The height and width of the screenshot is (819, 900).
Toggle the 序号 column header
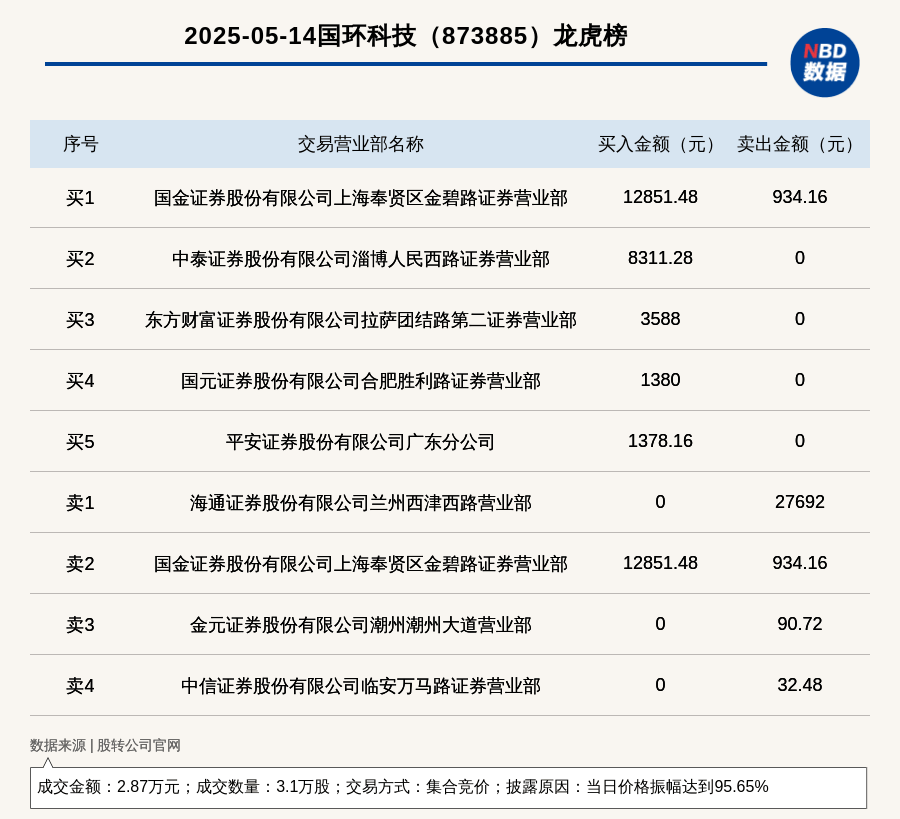point(83,144)
